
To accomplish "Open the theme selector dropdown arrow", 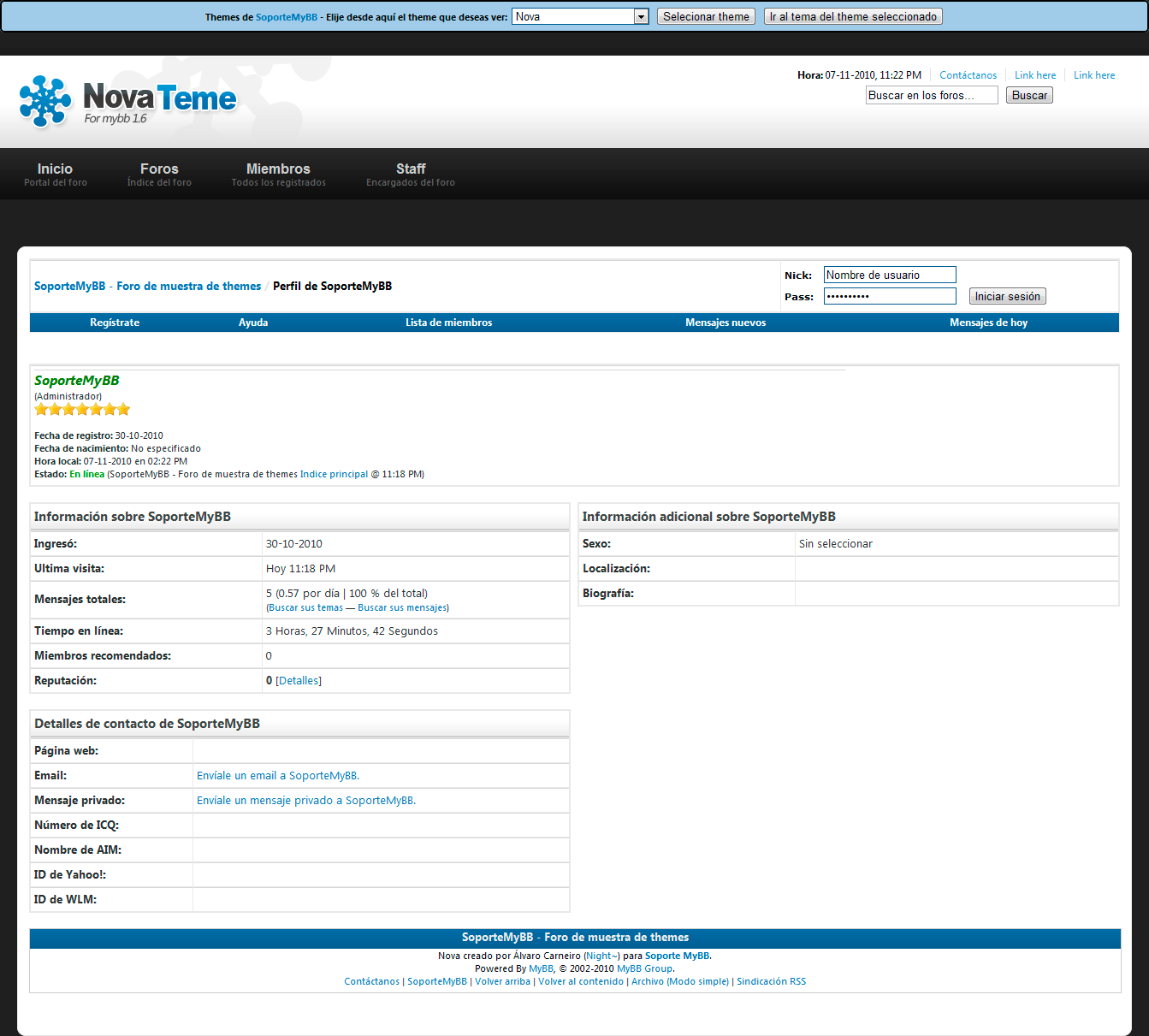I will pos(641,16).
